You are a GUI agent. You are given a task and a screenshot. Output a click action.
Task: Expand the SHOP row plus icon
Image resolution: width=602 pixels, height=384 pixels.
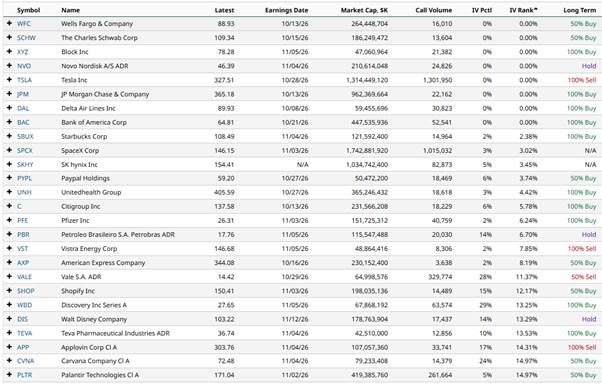[x=9, y=291]
